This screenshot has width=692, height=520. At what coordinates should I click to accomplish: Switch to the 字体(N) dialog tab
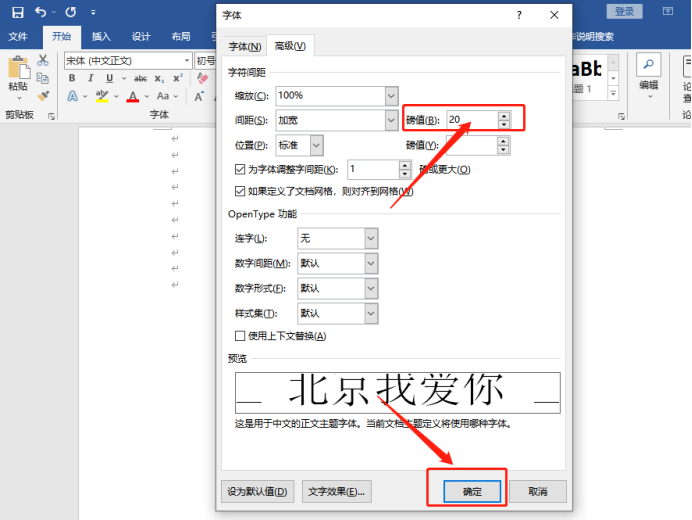click(x=245, y=46)
